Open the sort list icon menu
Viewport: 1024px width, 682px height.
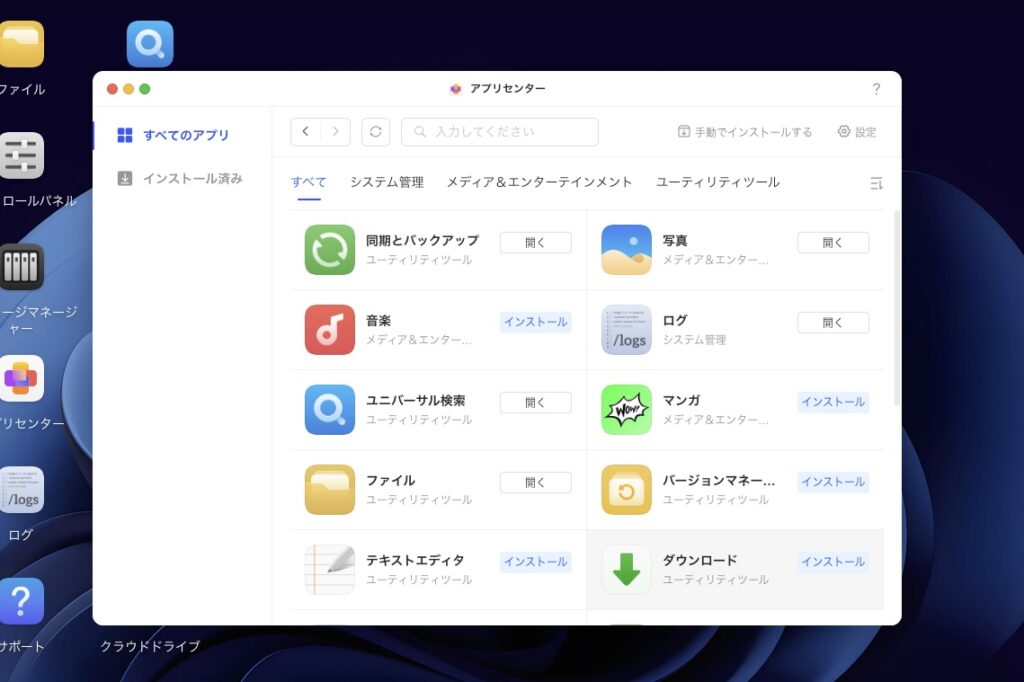(876, 183)
